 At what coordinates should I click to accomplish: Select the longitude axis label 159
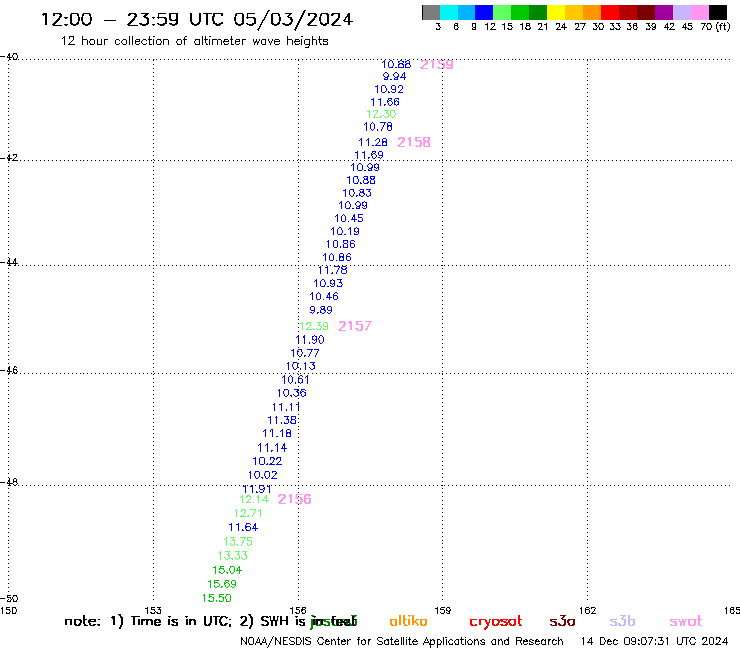[443, 610]
